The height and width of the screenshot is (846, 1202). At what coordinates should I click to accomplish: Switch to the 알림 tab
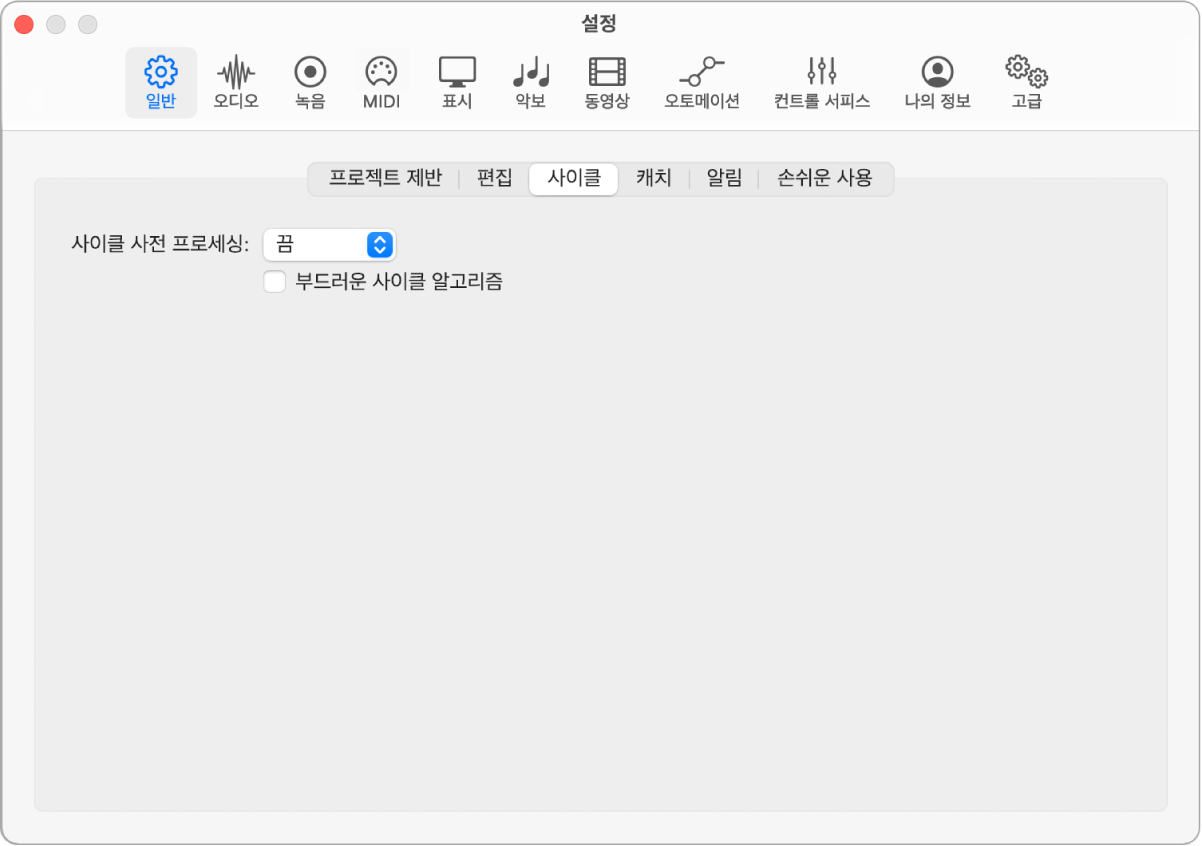coord(724,179)
